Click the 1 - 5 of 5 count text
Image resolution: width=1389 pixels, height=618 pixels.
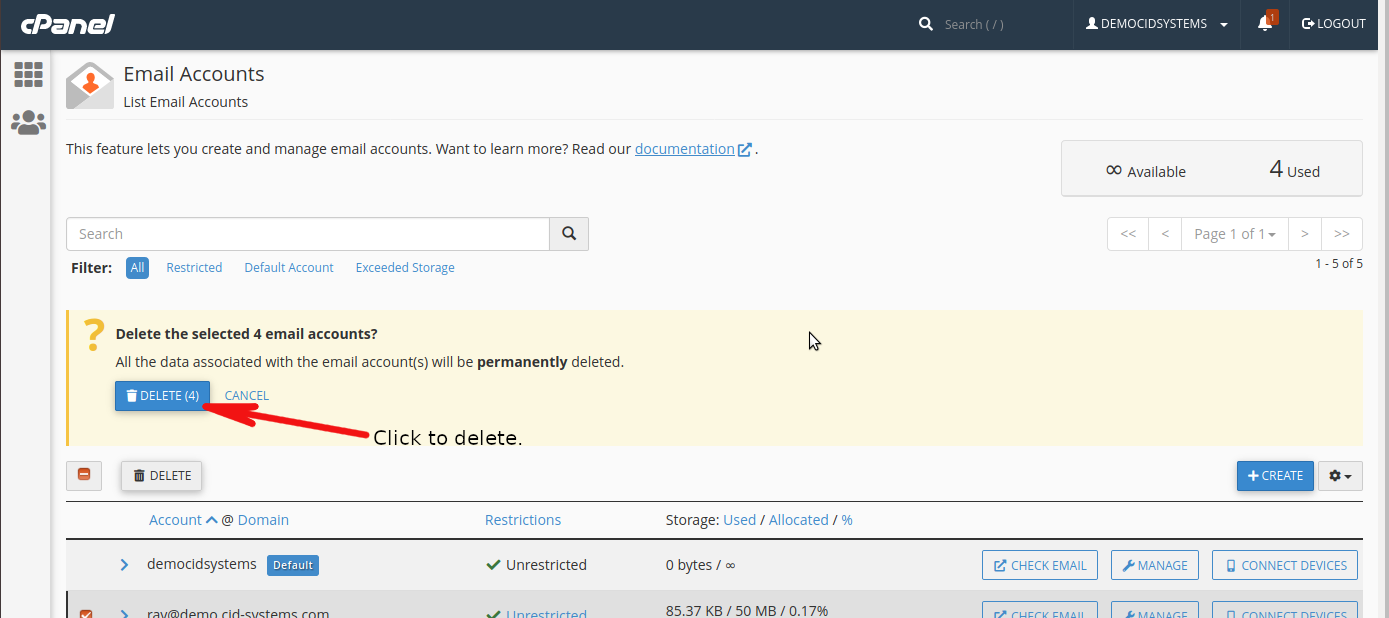pyautogui.click(x=1339, y=264)
